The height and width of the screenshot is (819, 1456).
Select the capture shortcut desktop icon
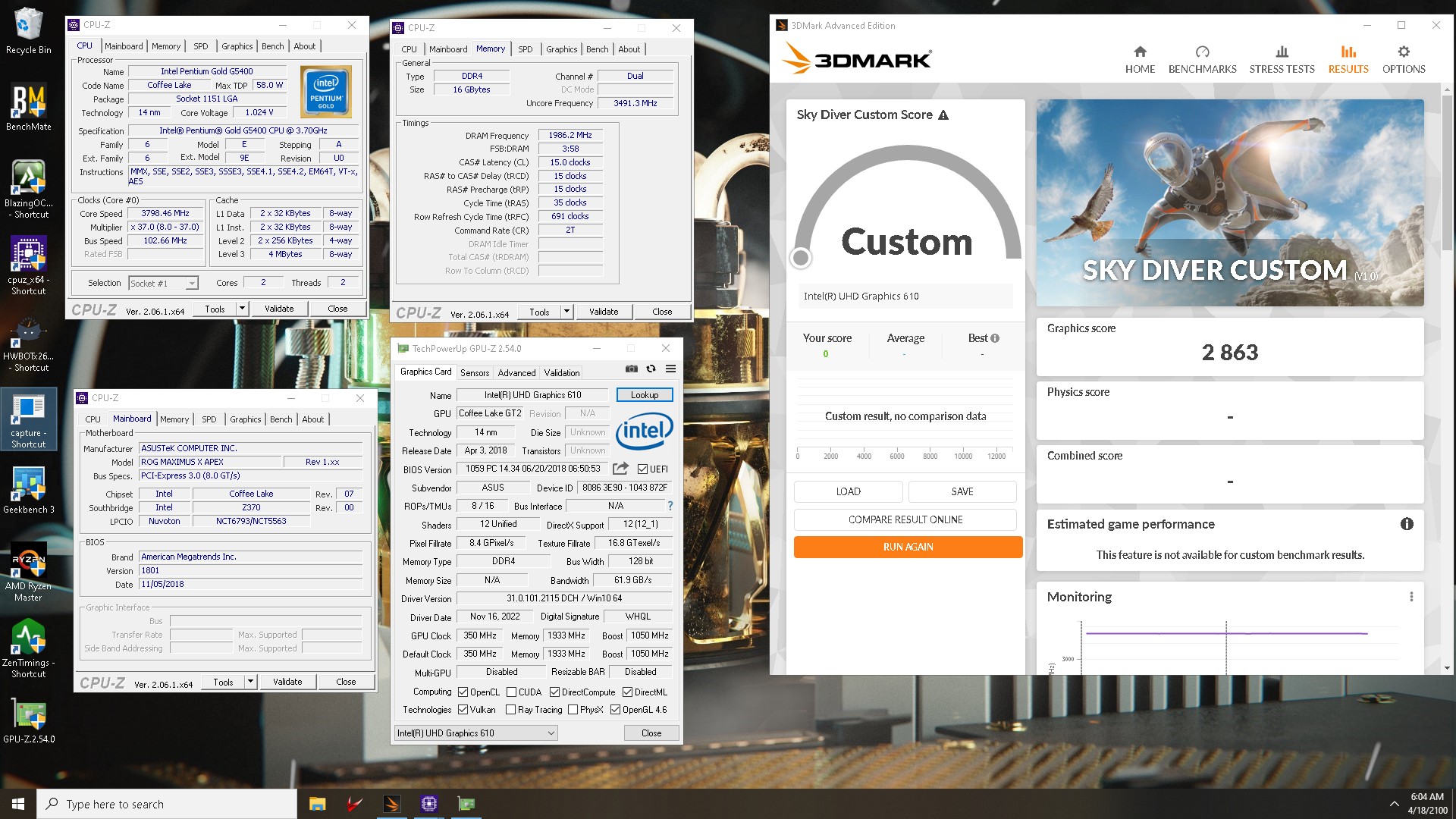(x=28, y=419)
